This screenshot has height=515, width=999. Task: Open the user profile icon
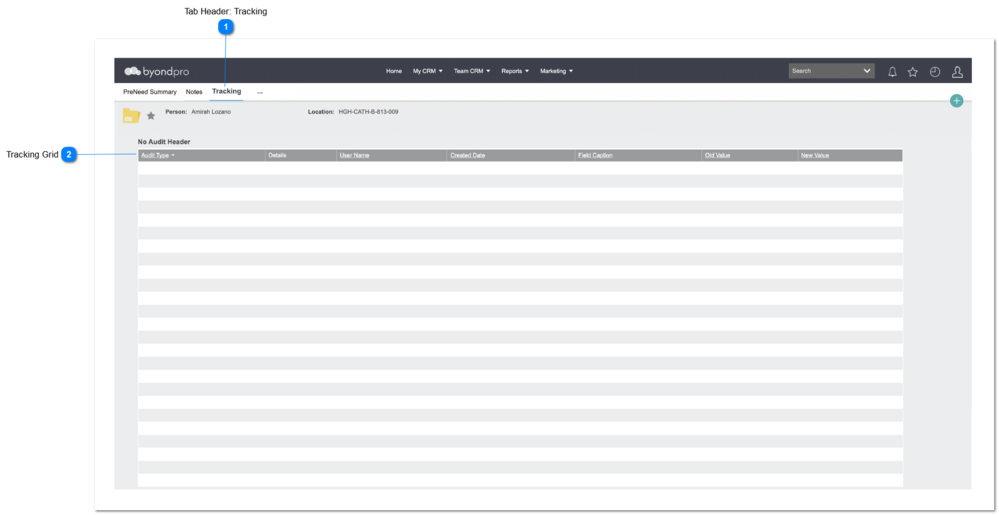[x=957, y=72]
